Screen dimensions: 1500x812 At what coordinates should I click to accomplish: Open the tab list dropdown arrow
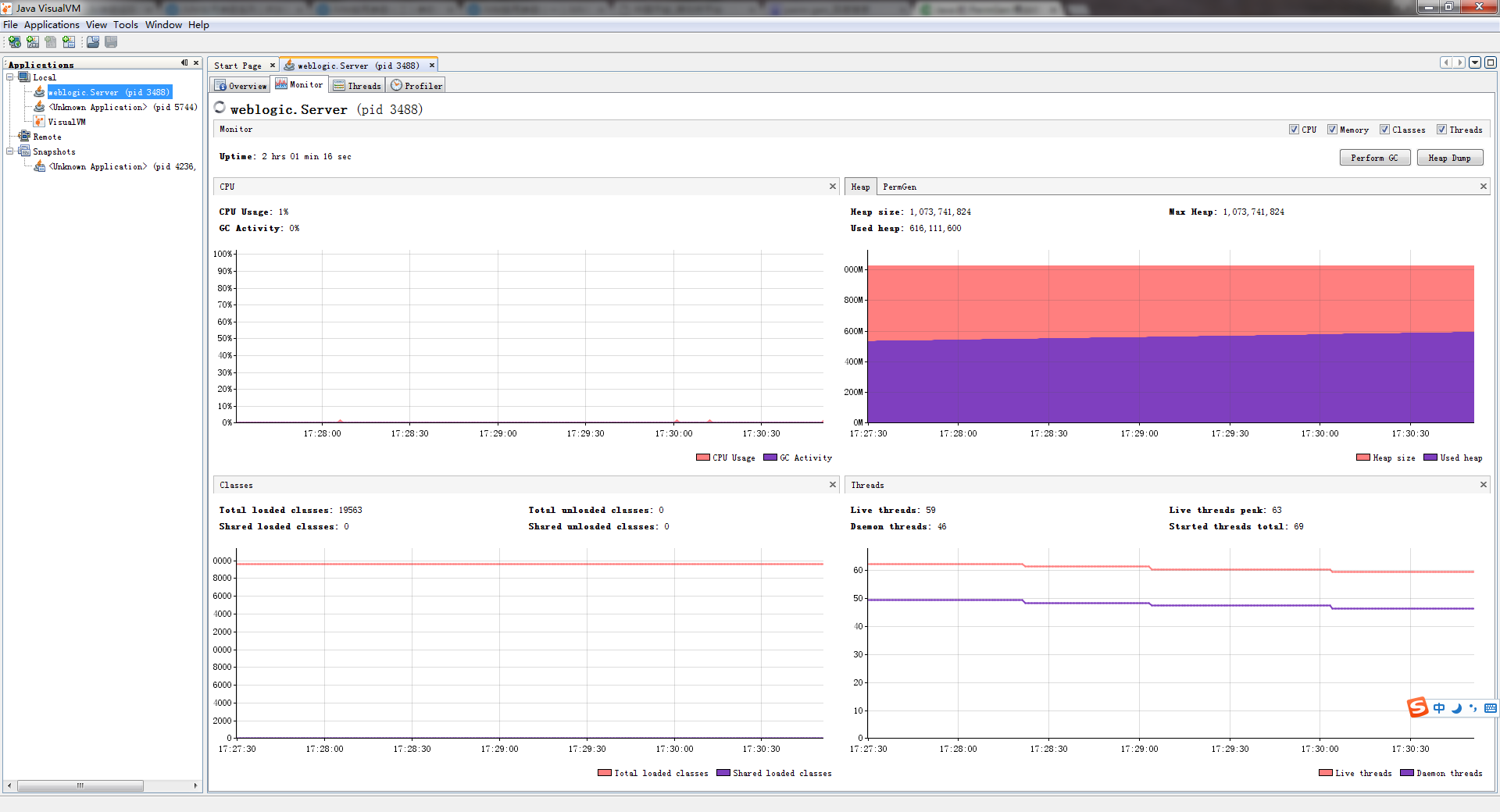coord(1475,62)
